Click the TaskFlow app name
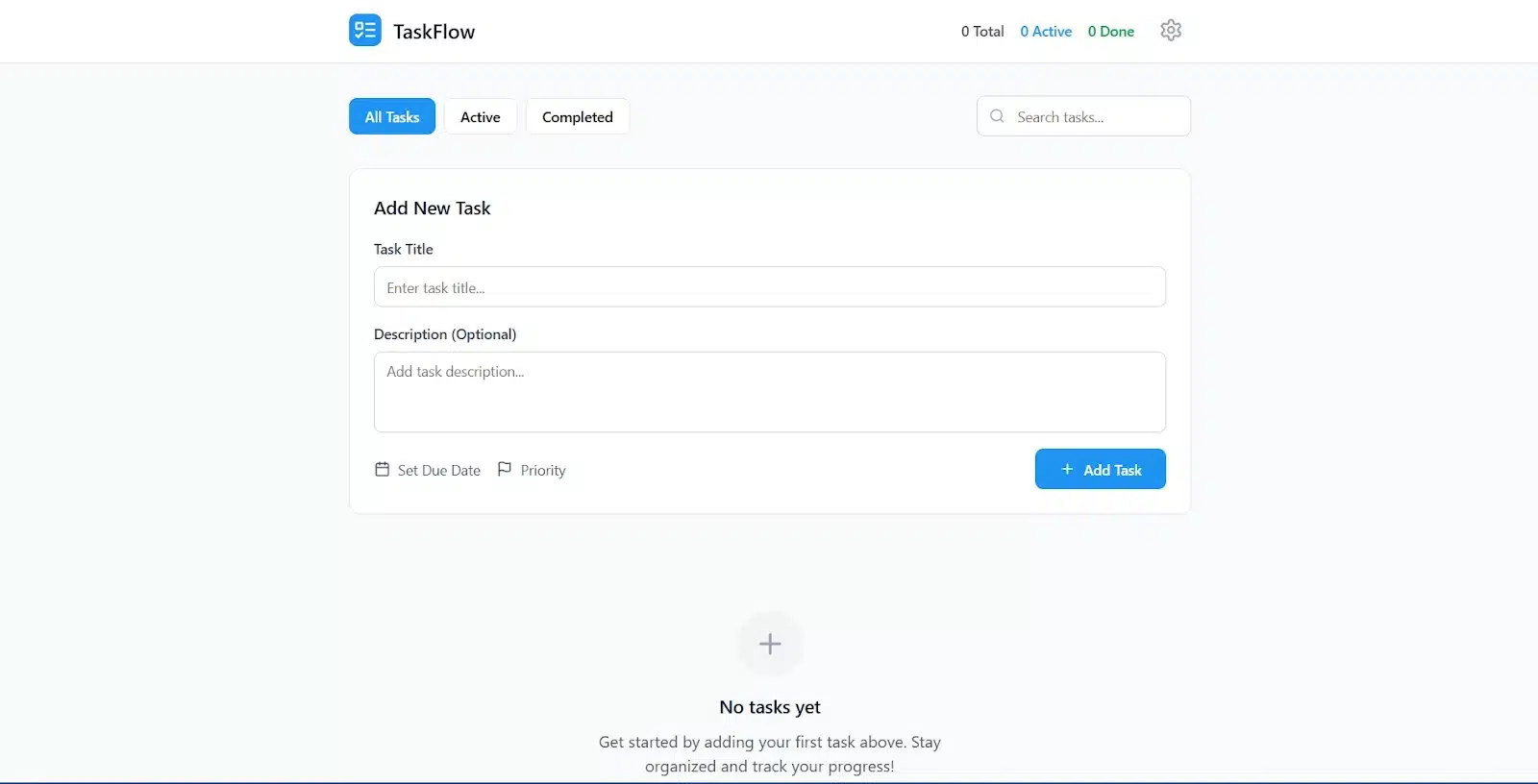The height and width of the screenshot is (784, 1538). (434, 32)
